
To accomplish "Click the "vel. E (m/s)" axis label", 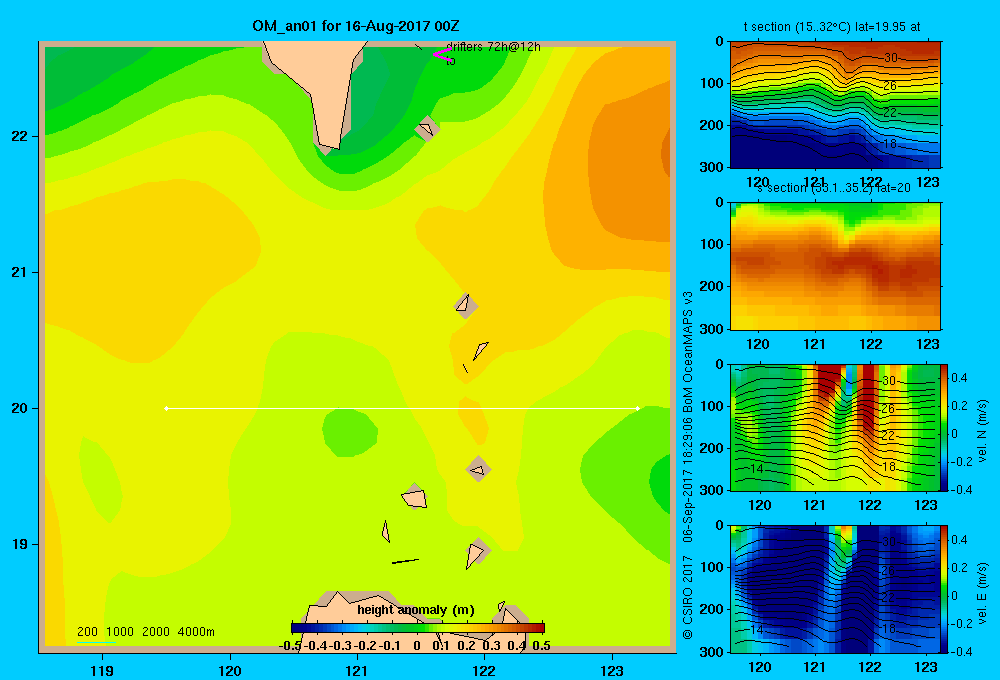I will (x=982, y=592).
